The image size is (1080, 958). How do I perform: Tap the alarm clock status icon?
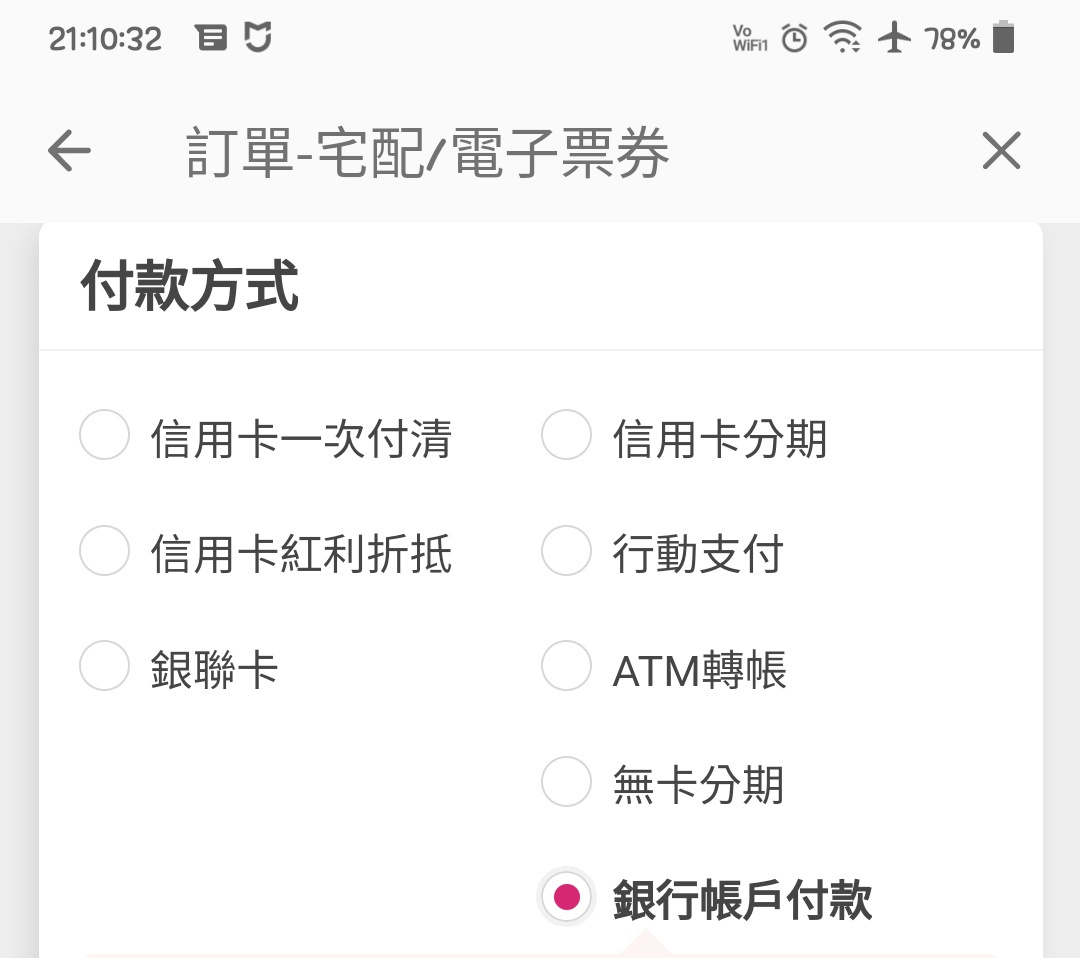(x=795, y=39)
